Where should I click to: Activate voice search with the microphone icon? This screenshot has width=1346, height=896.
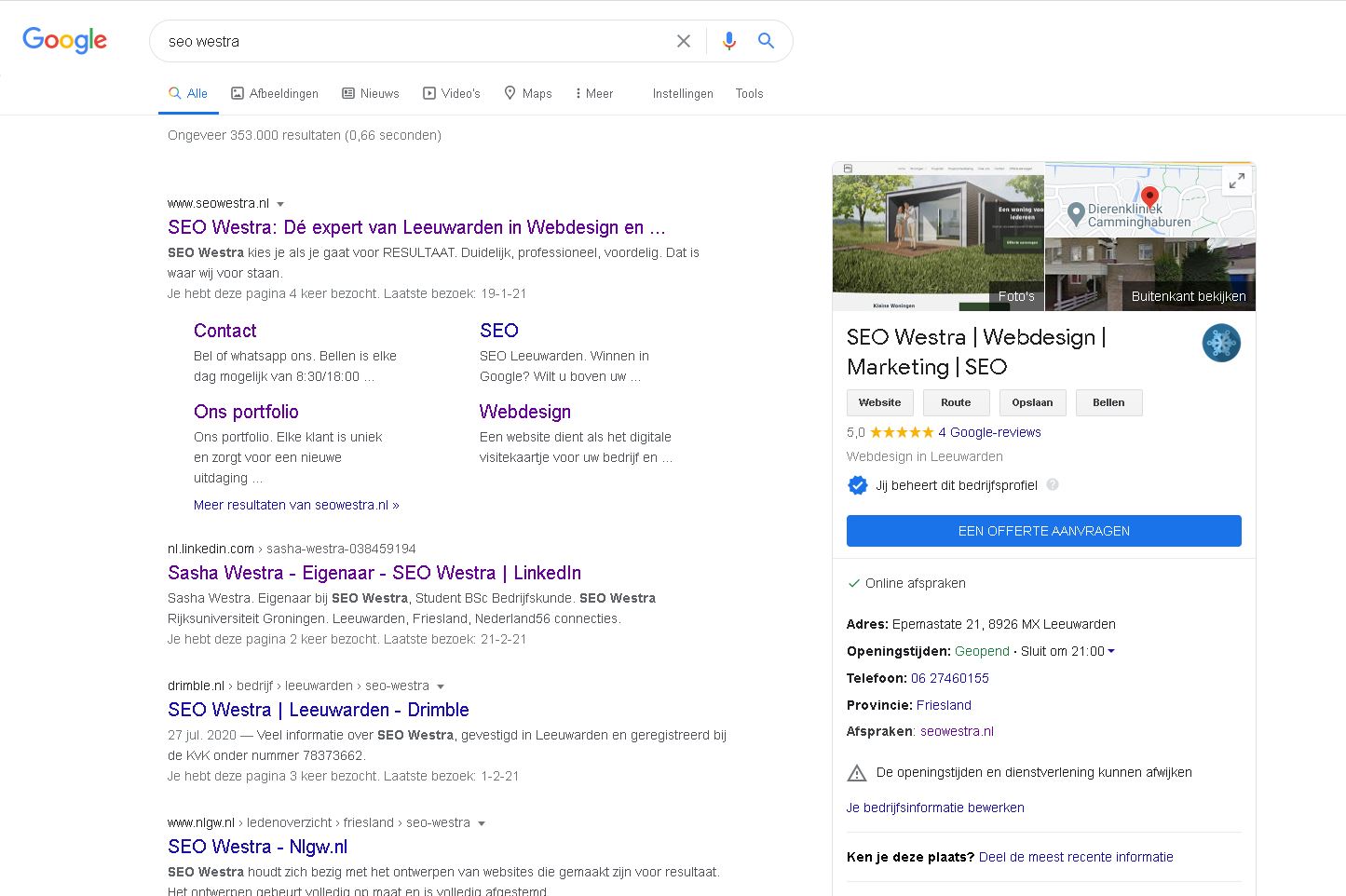click(x=728, y=41)
